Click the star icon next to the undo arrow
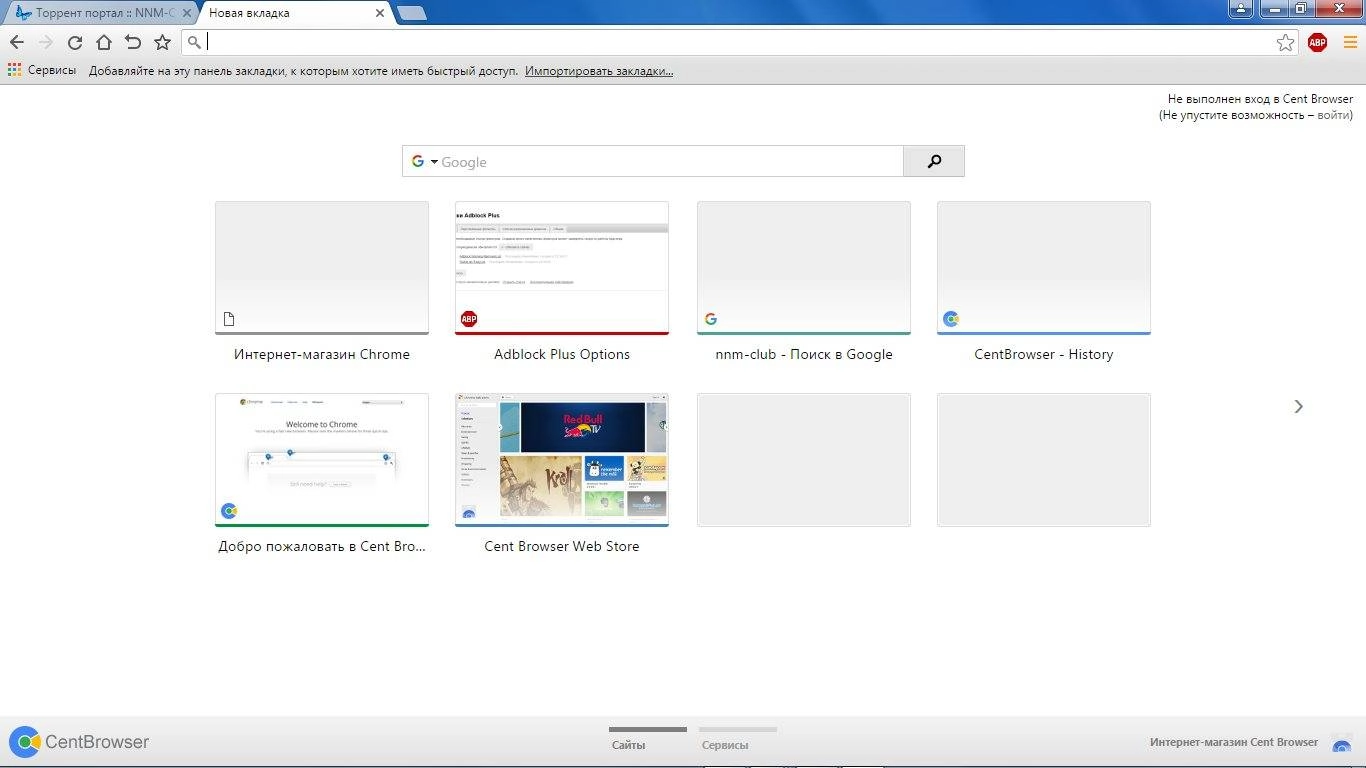 [x=162, y=42]
